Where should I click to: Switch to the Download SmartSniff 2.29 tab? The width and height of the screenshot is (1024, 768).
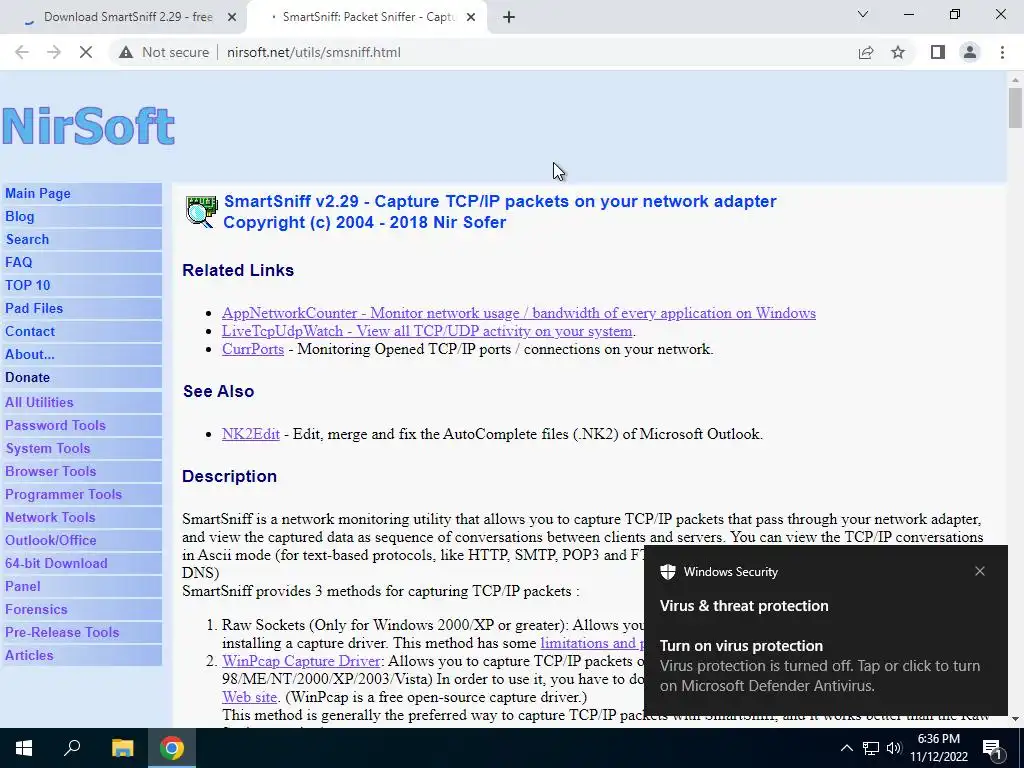pyautogui.click(x=128, y=17)
